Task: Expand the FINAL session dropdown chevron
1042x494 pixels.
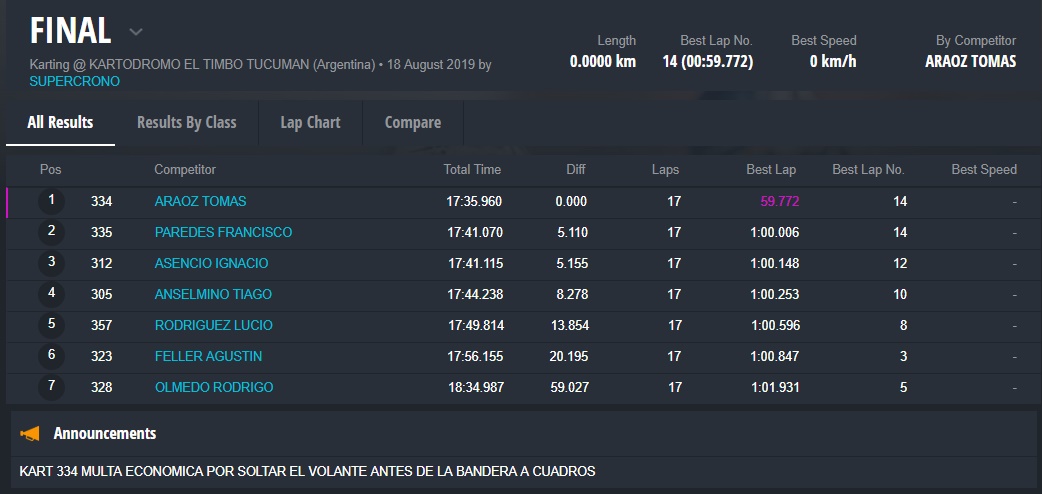Action: click(x=136, y=32)
